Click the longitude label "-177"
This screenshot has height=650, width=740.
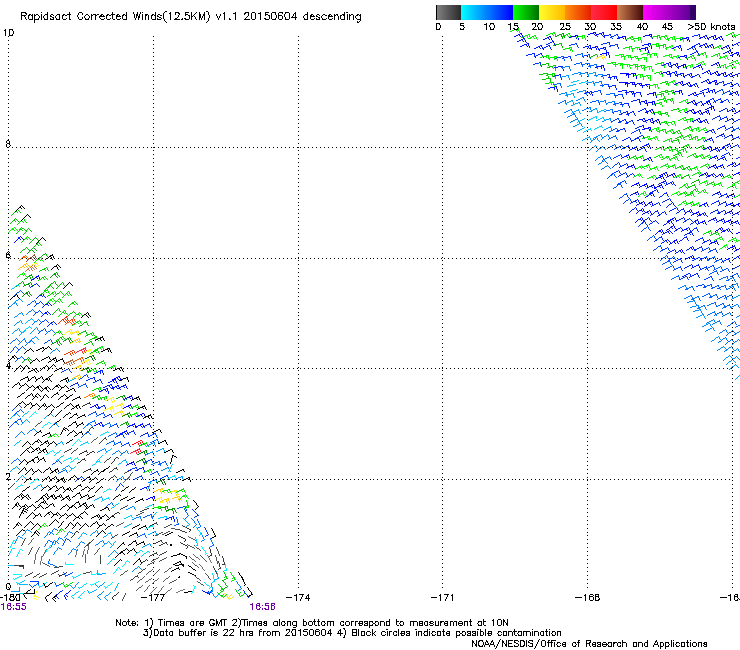point(153,597)
